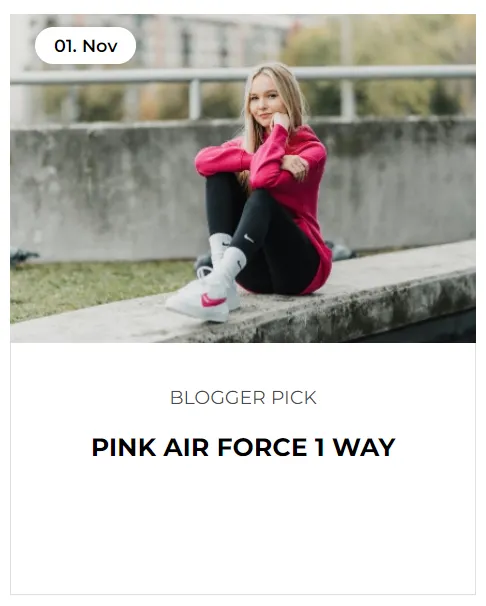486x606 pixels.
Task: Click the 01. Nov date badge
Action: click(x=85, y=46)
